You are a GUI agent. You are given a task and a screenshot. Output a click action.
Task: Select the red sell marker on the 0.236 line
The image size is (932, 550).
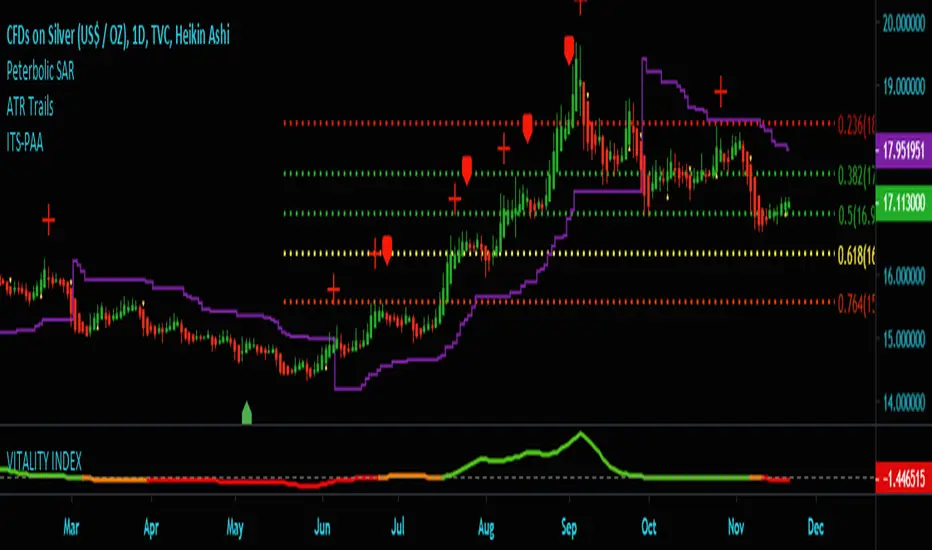tap(527, 128)
